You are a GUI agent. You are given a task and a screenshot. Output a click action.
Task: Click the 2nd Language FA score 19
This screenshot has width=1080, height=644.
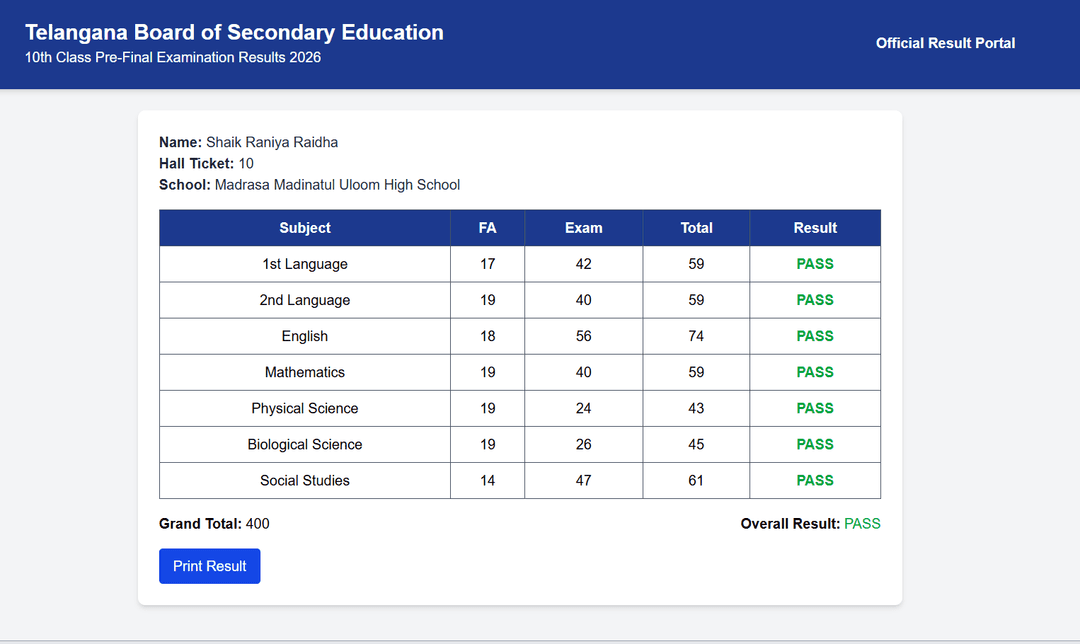[x=487, y=299]
